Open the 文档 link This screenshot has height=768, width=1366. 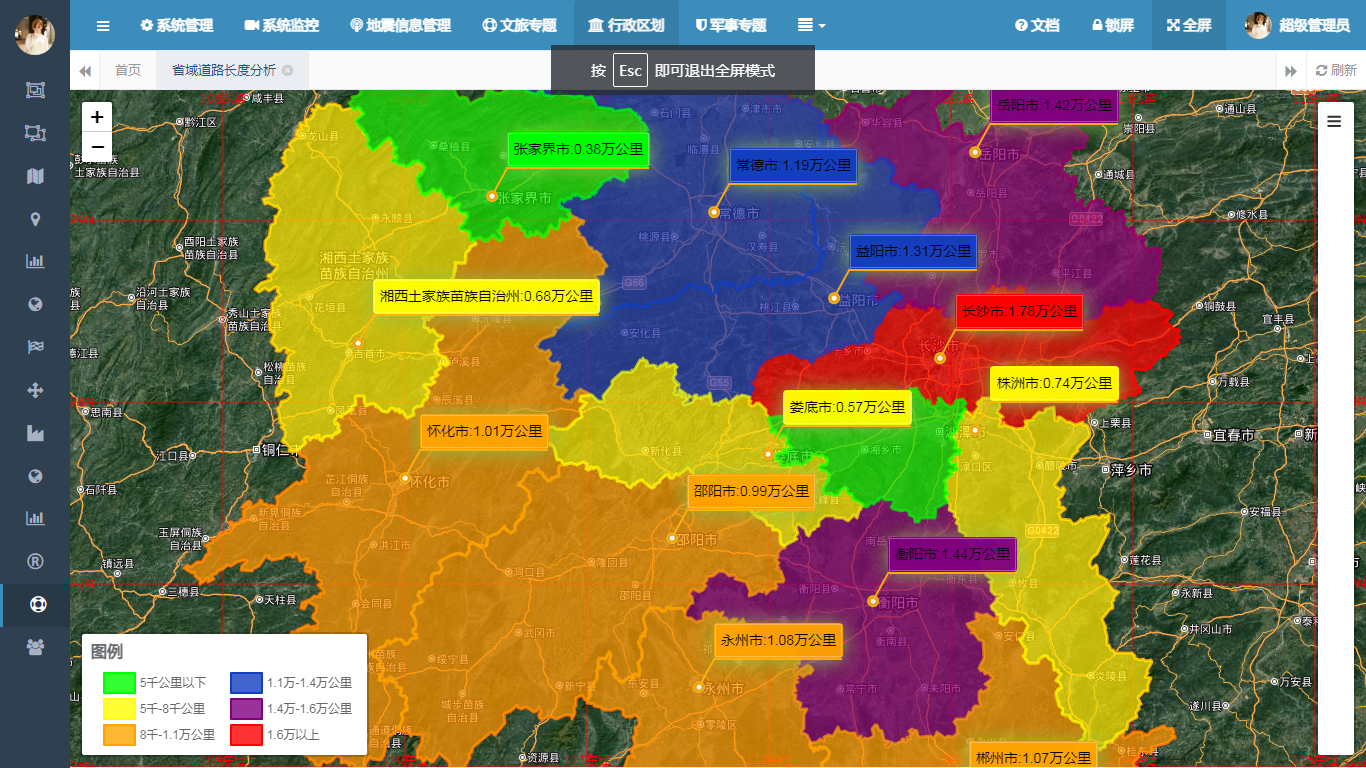click(x=1036, y=25)
